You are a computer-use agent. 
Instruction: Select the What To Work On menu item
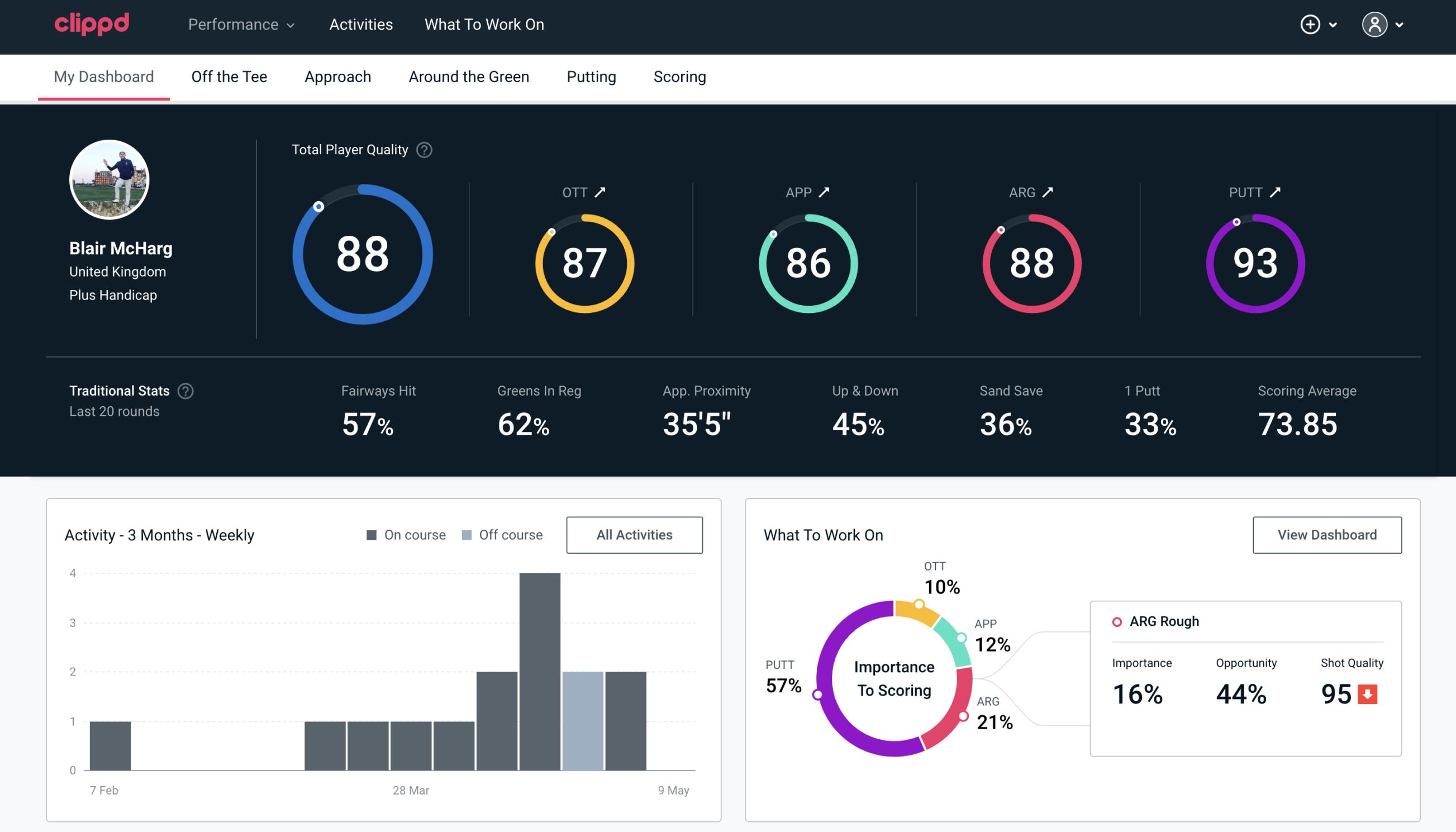click(483, 25)
